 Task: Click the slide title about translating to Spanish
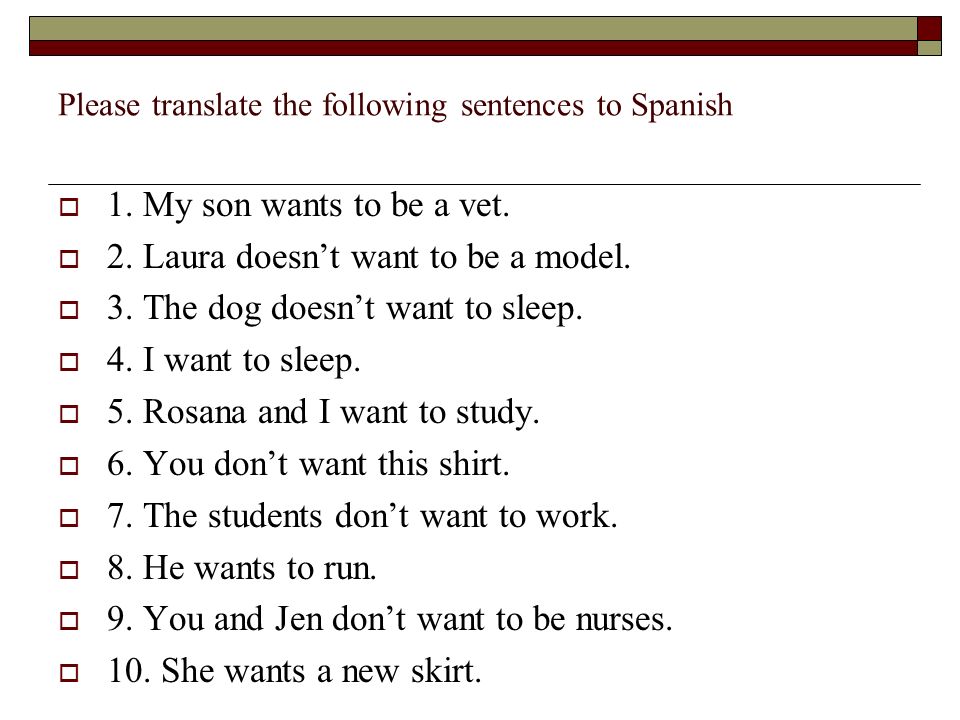(x=395, y=105)
